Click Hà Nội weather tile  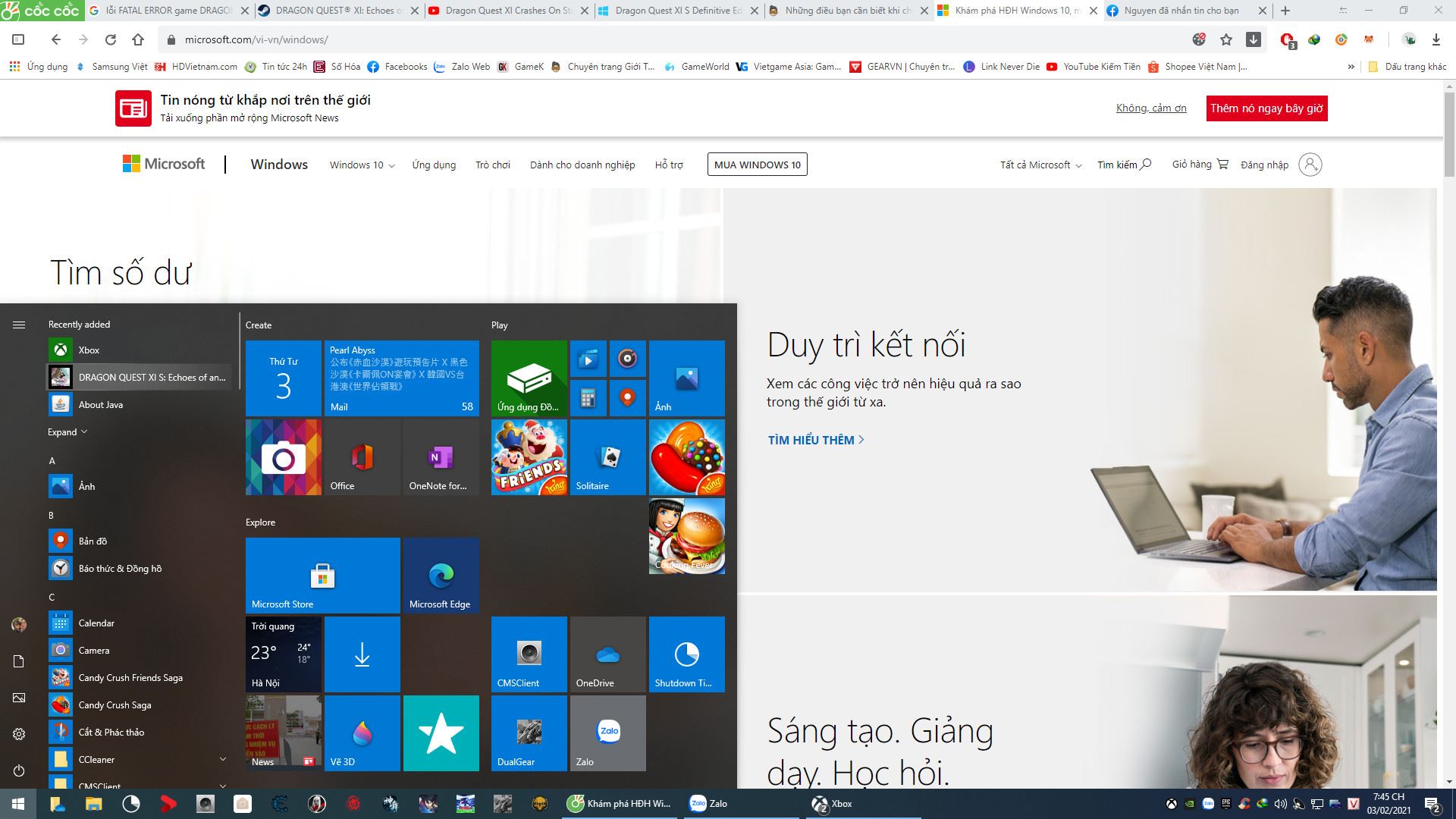click(x=284, y=654)
